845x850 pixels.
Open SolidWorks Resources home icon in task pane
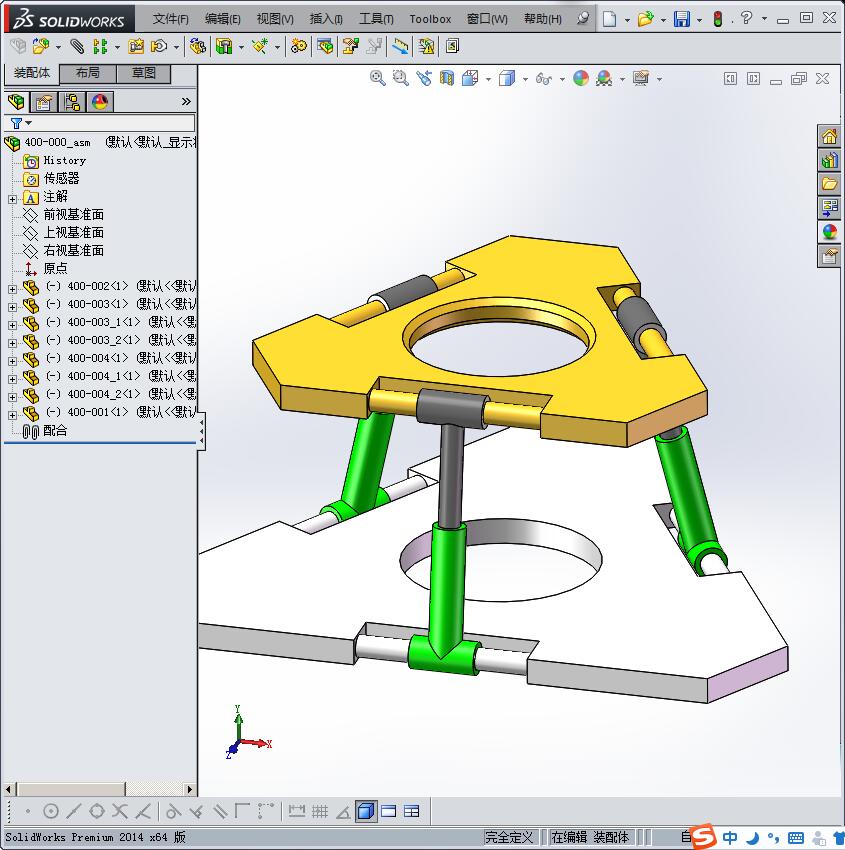[x=829, y=137]
